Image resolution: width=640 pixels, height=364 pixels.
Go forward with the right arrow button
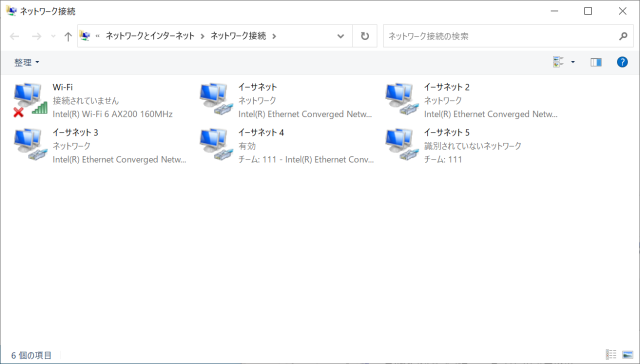(36, 36)
